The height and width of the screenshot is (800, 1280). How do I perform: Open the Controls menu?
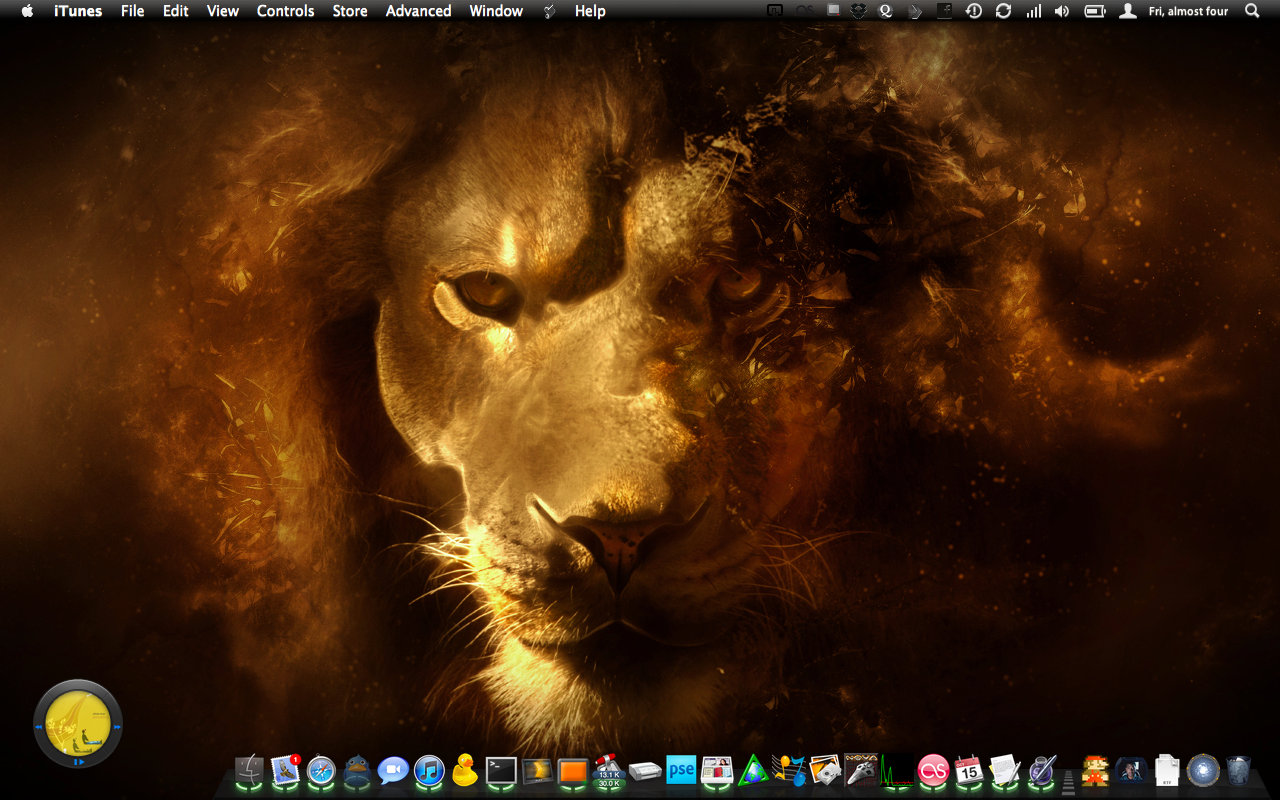click(x=286, y=11)
